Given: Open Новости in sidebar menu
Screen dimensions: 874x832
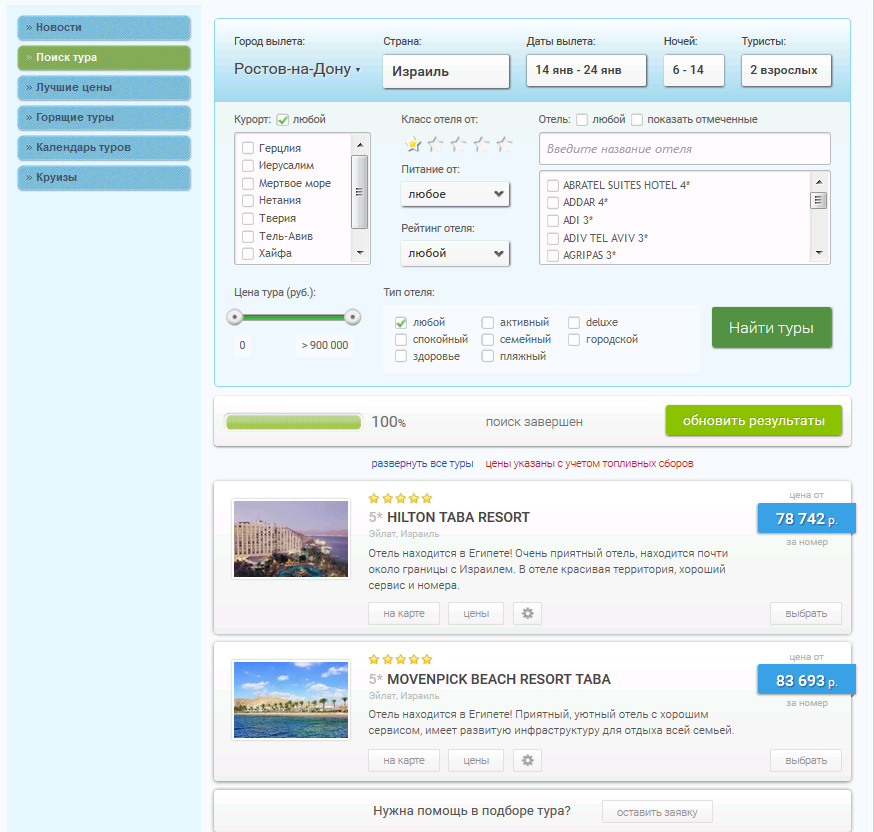Looking at the screenshot, I should point(104,28).
